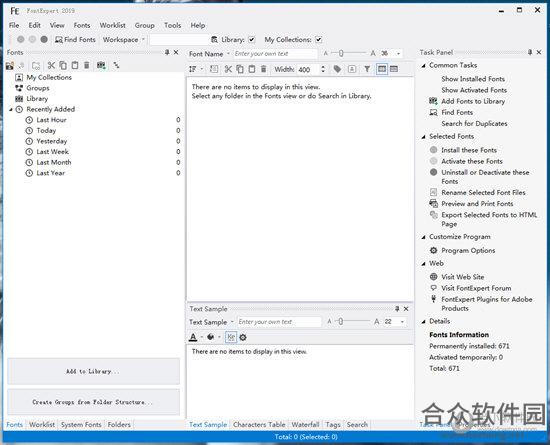
Task: Click the add-to-library icon with green plus in Fonts panel
Action: coord(101,65)
